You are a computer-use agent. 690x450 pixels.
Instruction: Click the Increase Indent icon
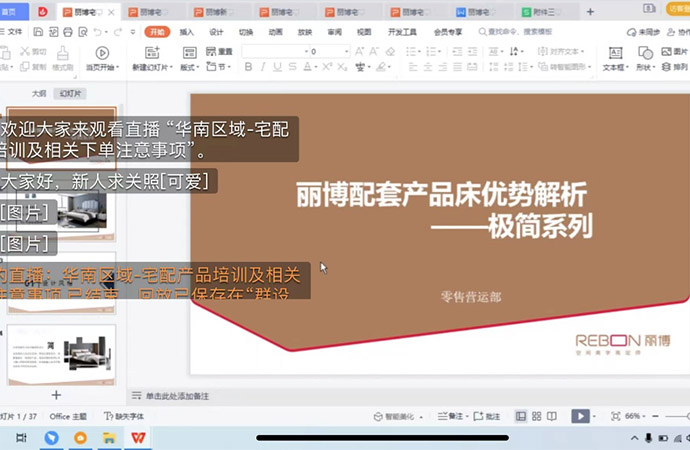pos(472,51)
